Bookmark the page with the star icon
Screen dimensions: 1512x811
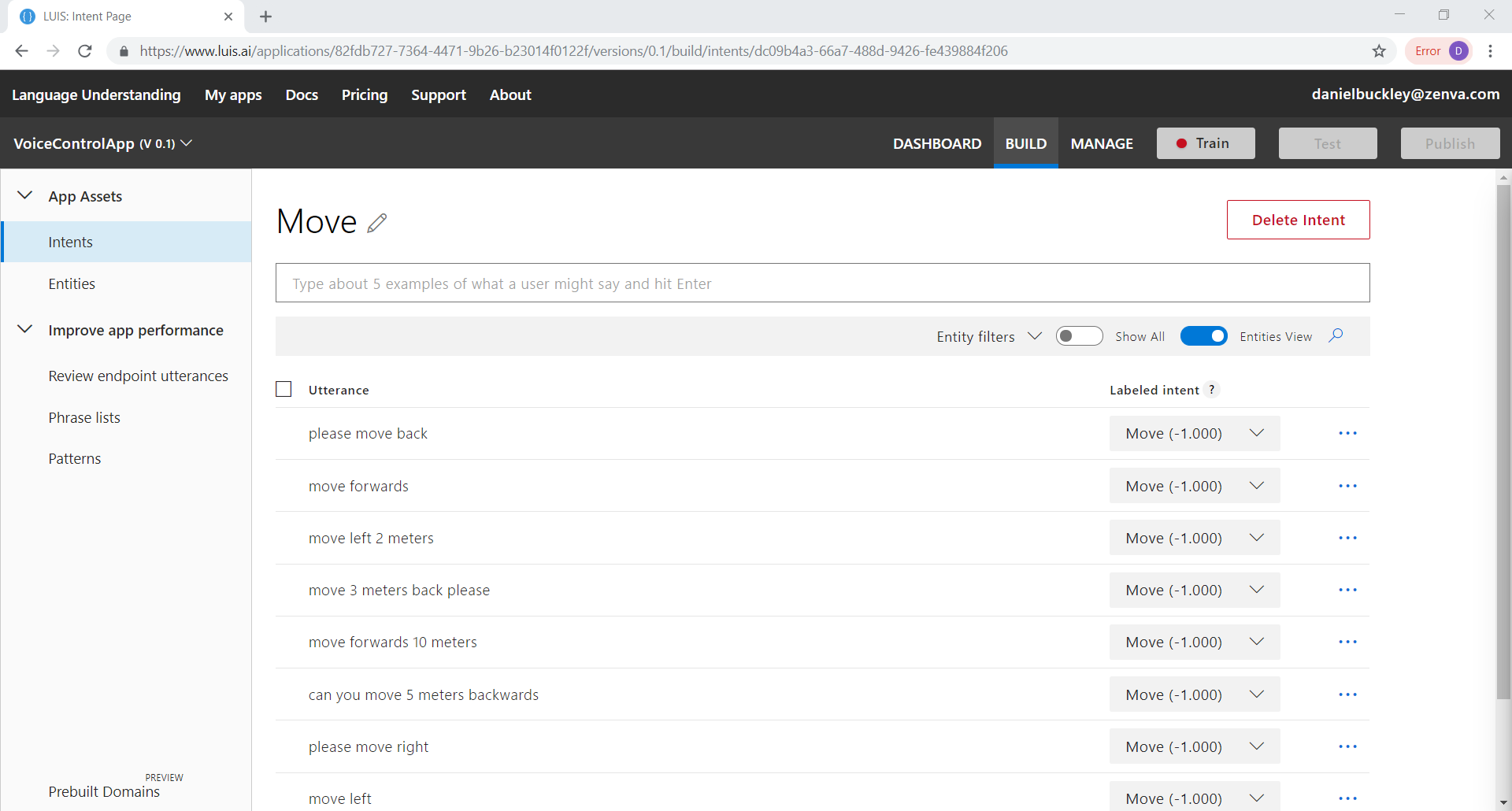[x=1379, y=51]
